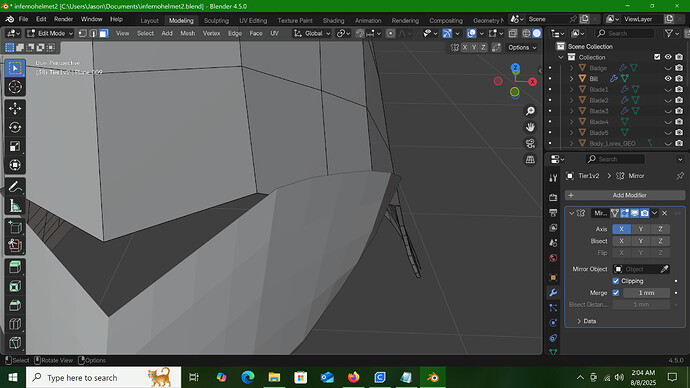This screenshot has height=388, width=690.
Task: Toggle Mirror modifier show in edit mode
Action: coord(624,213)
